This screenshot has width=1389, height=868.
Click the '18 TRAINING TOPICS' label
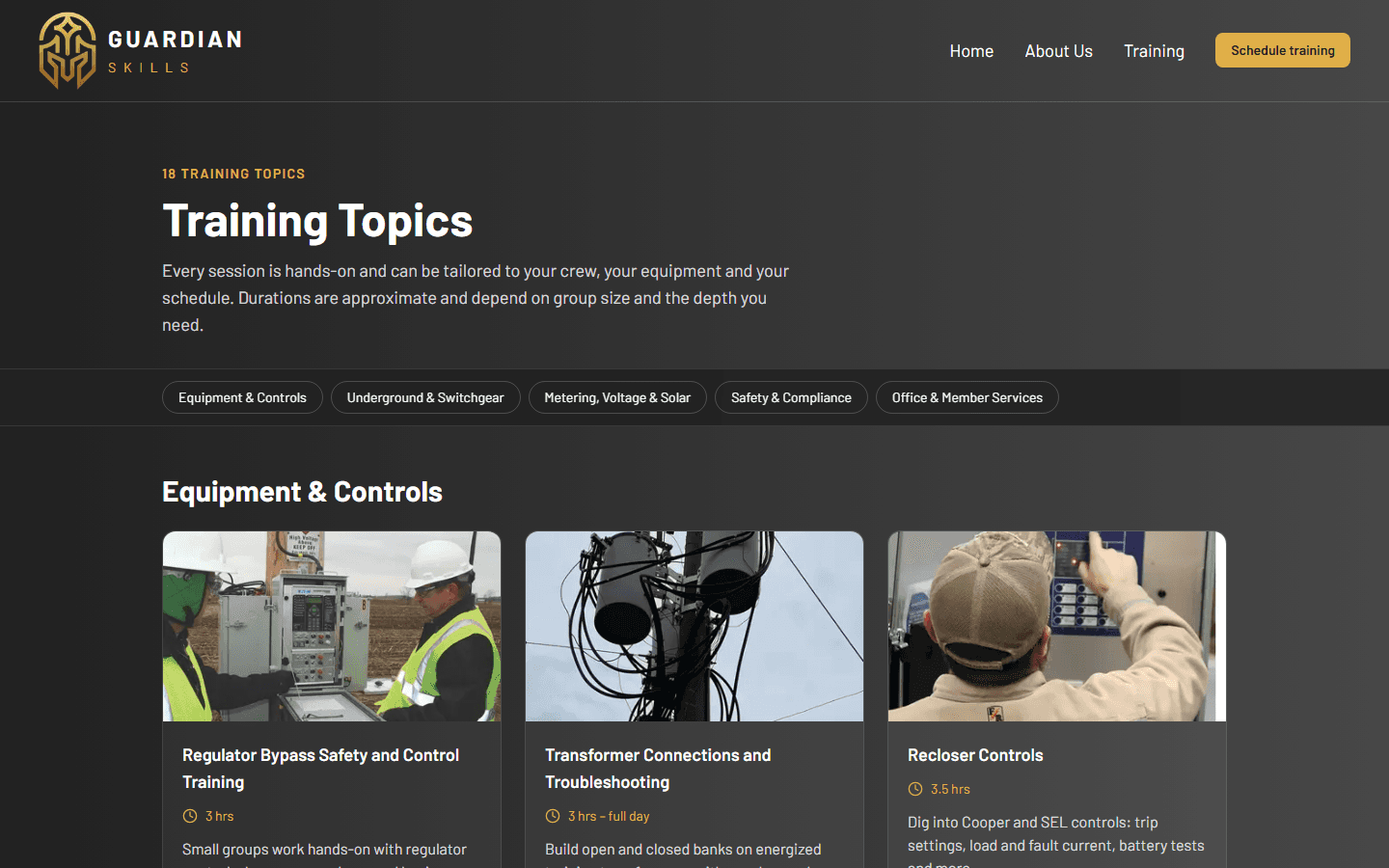(x=233, y=174)
